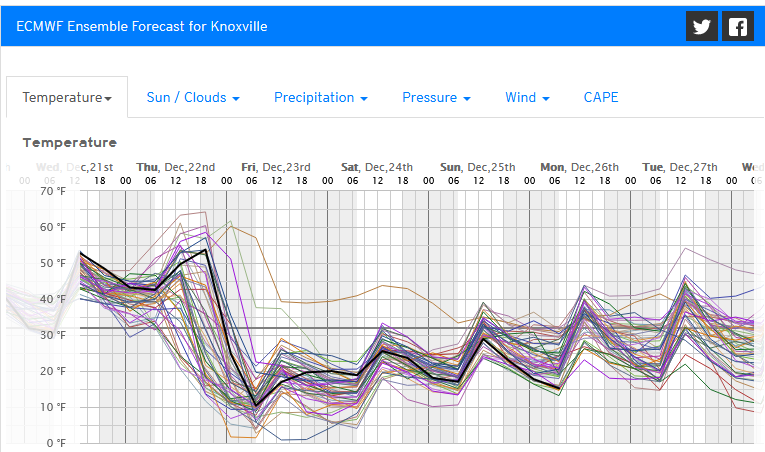Screen dimensions: 765x452
Task: Click the Tue, Dec,27th date label
Action: (x=680, y=167)
